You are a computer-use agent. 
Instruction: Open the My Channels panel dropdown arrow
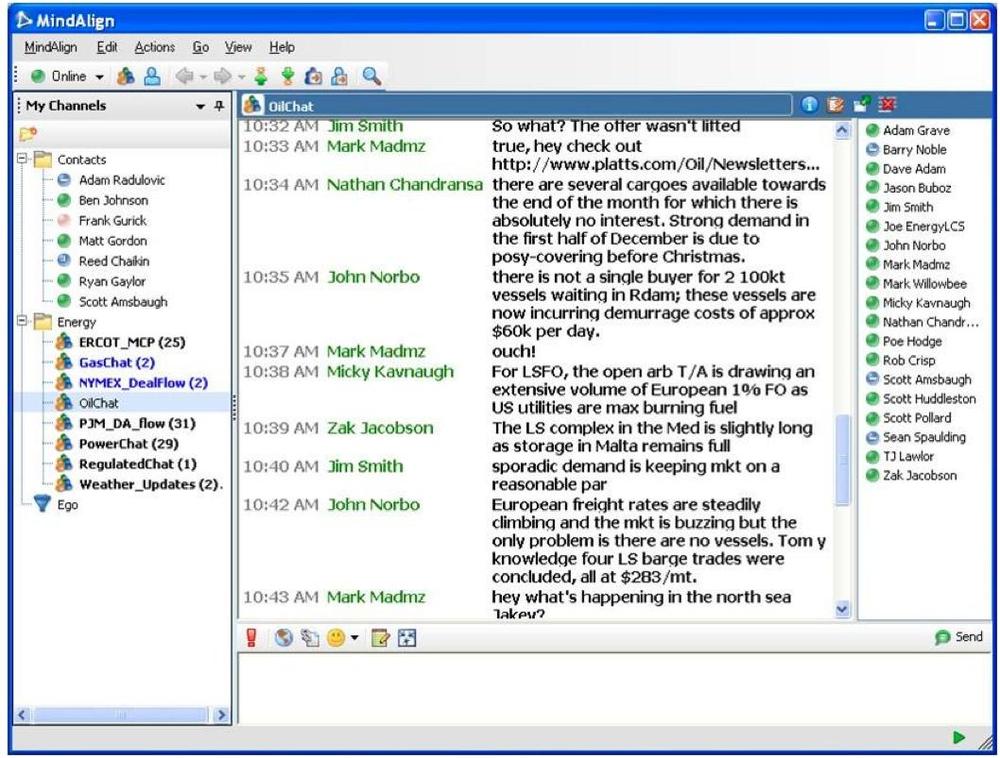pos(200,106)
